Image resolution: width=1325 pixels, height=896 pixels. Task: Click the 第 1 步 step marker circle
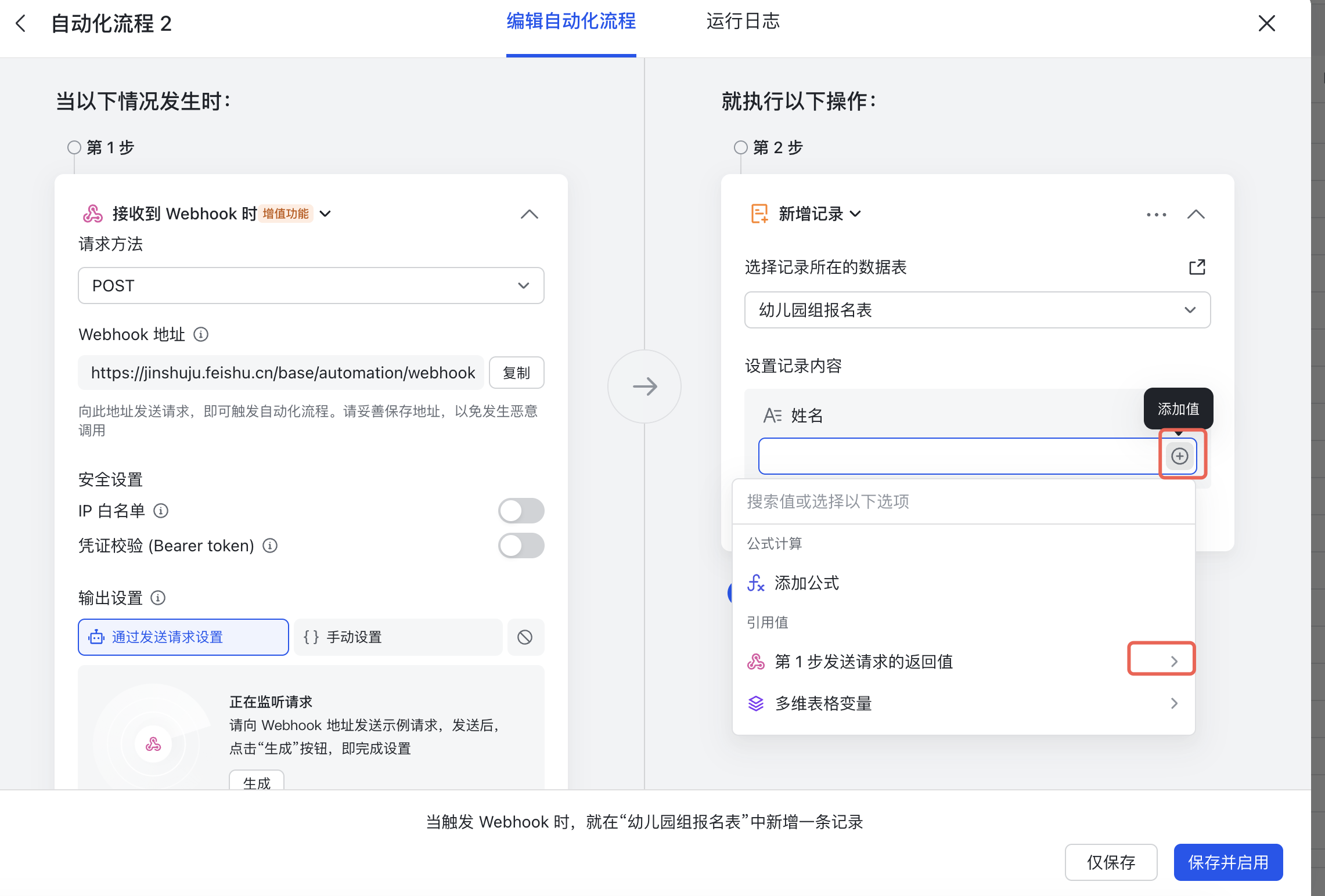74,147
